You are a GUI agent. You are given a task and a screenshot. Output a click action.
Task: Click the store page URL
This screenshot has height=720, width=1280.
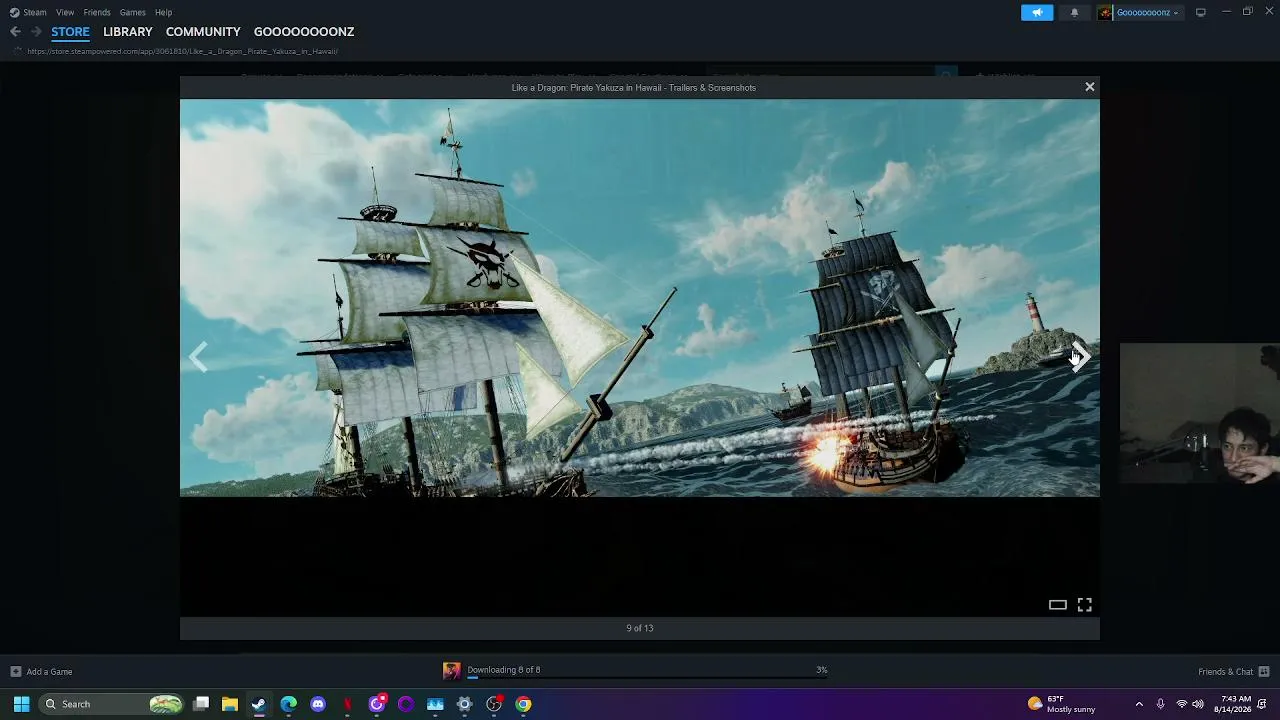point(182,51)
